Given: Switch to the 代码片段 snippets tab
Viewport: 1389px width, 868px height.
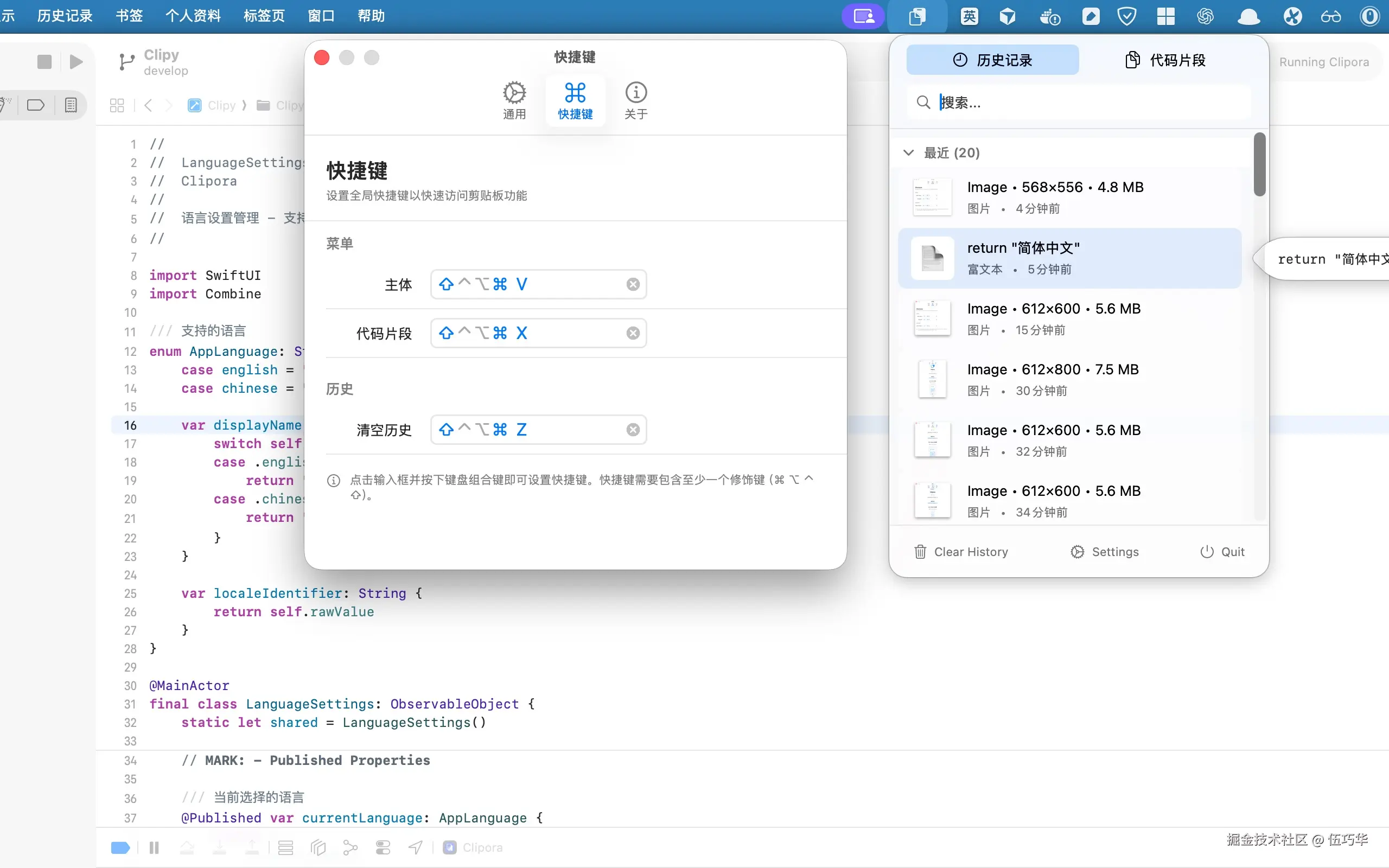Looking at the screenshot, I should [x=1165, y=60].
